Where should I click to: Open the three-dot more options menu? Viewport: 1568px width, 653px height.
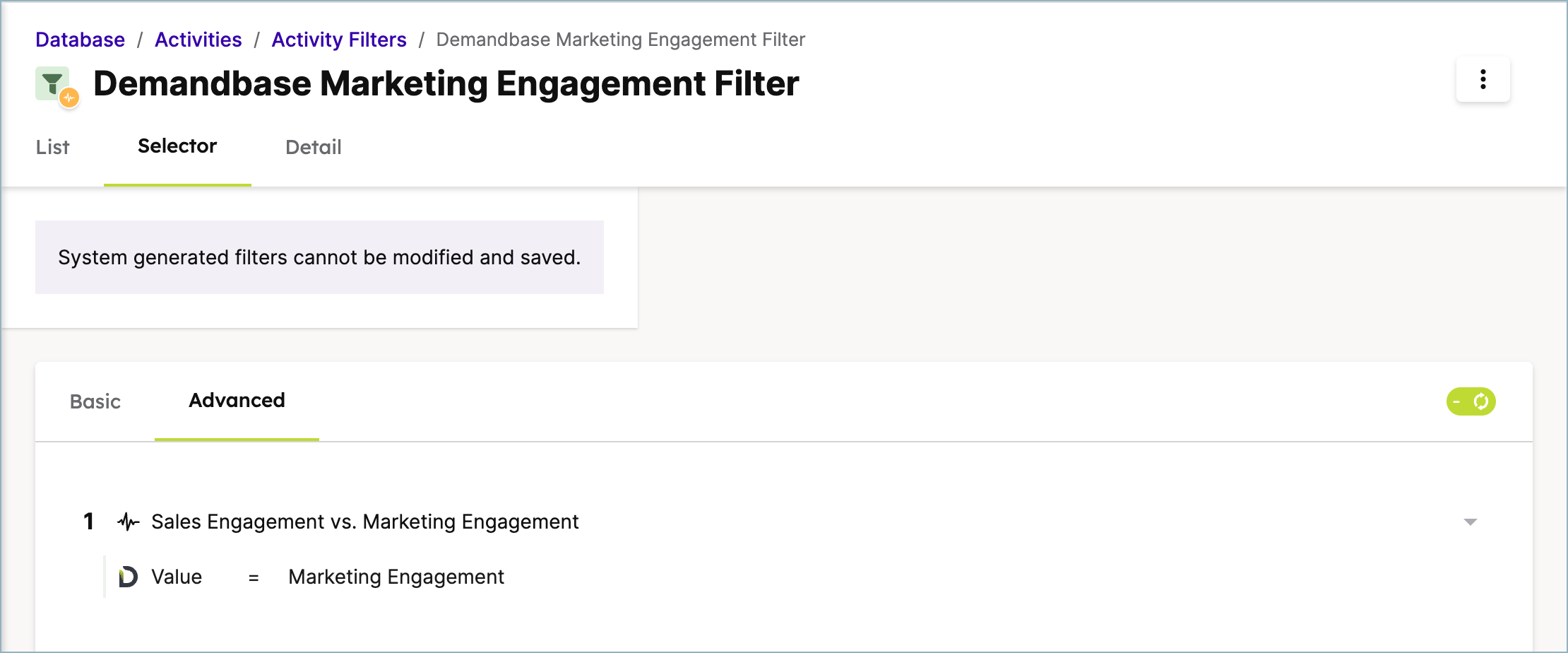coord(1483,79)
